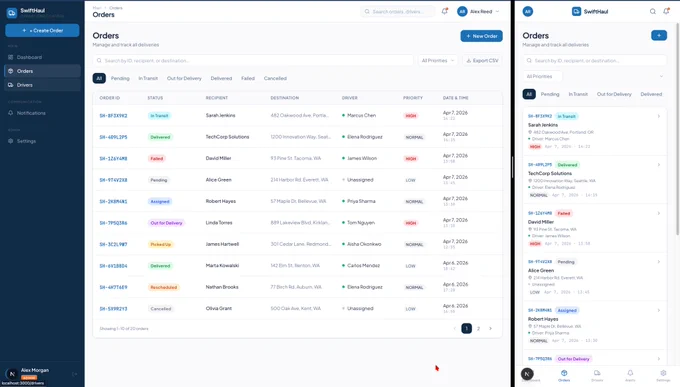Click the Create Order button in sidebar

42,30
